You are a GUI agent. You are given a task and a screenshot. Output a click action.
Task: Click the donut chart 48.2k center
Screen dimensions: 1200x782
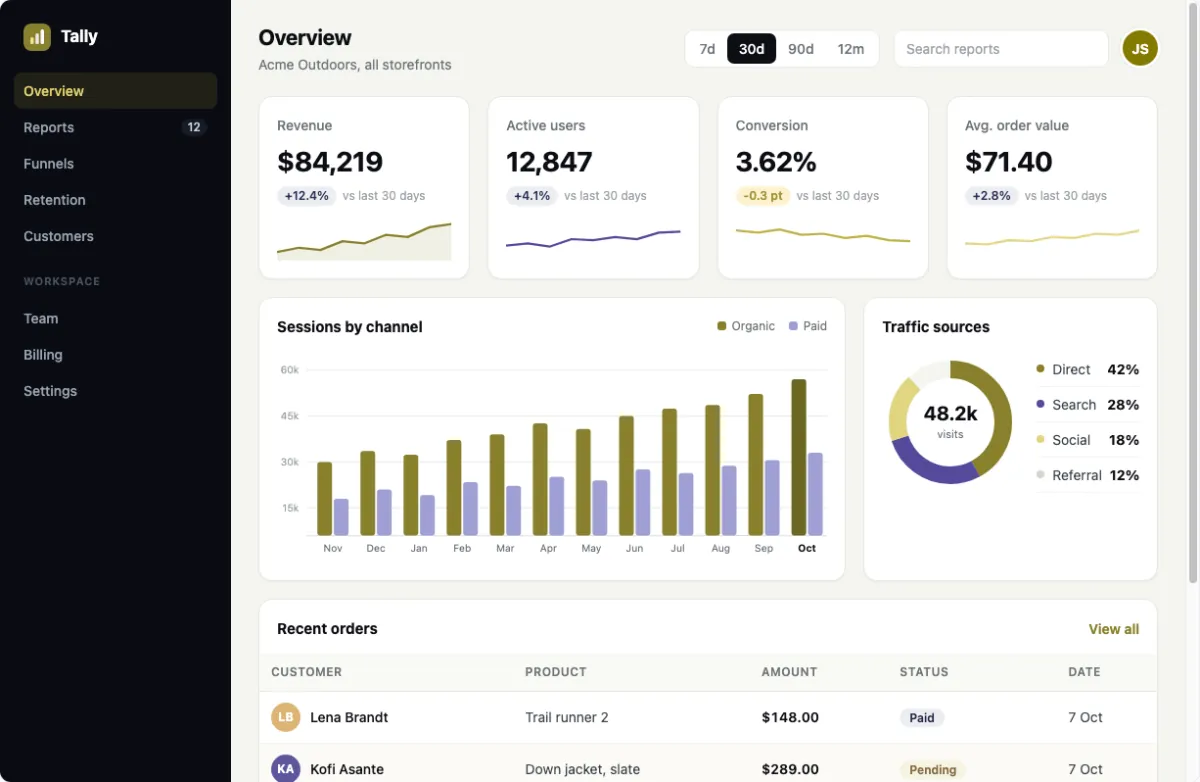pyautogui.click(x=950, y=421)
